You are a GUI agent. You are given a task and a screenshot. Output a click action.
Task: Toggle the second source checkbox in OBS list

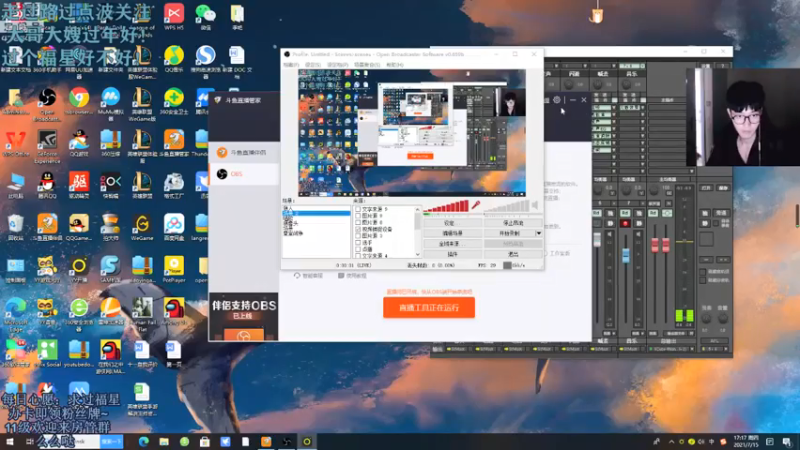pyautogui.click(x=358, y=216)
